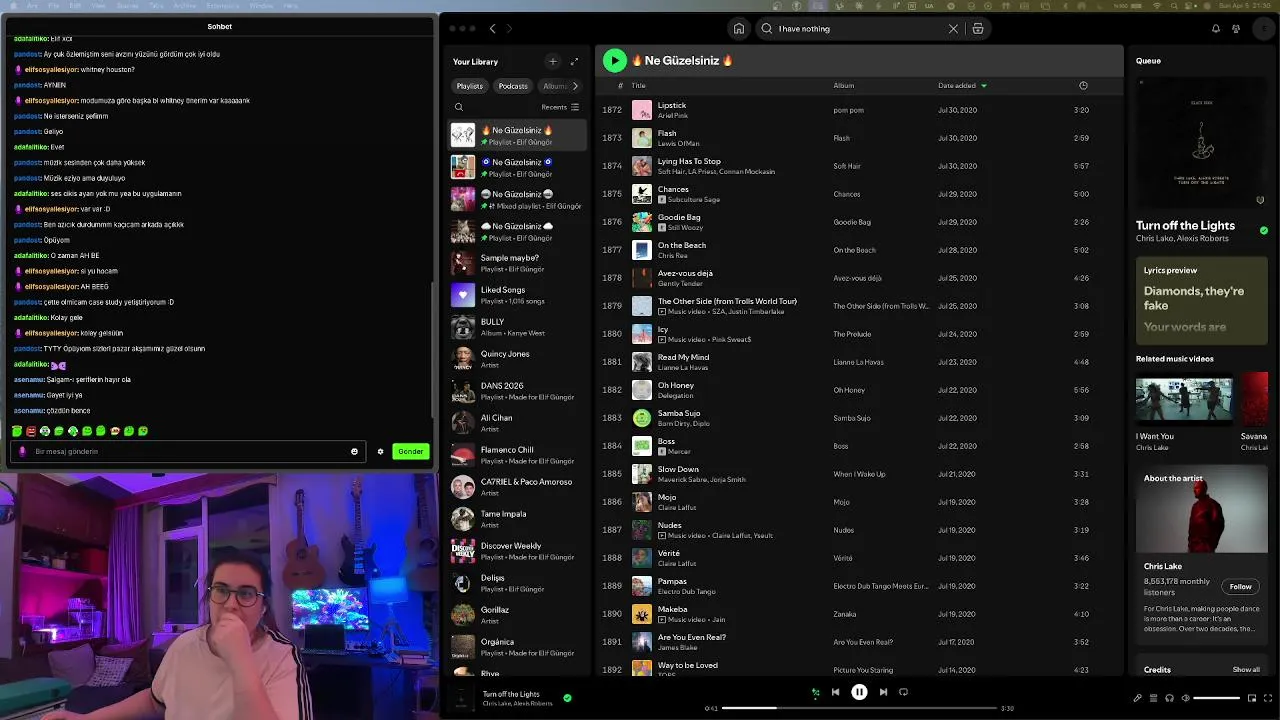Select the song Samba Sujo row
The height and width of the screenshot is (720, 1280).
tap(860, 418)
